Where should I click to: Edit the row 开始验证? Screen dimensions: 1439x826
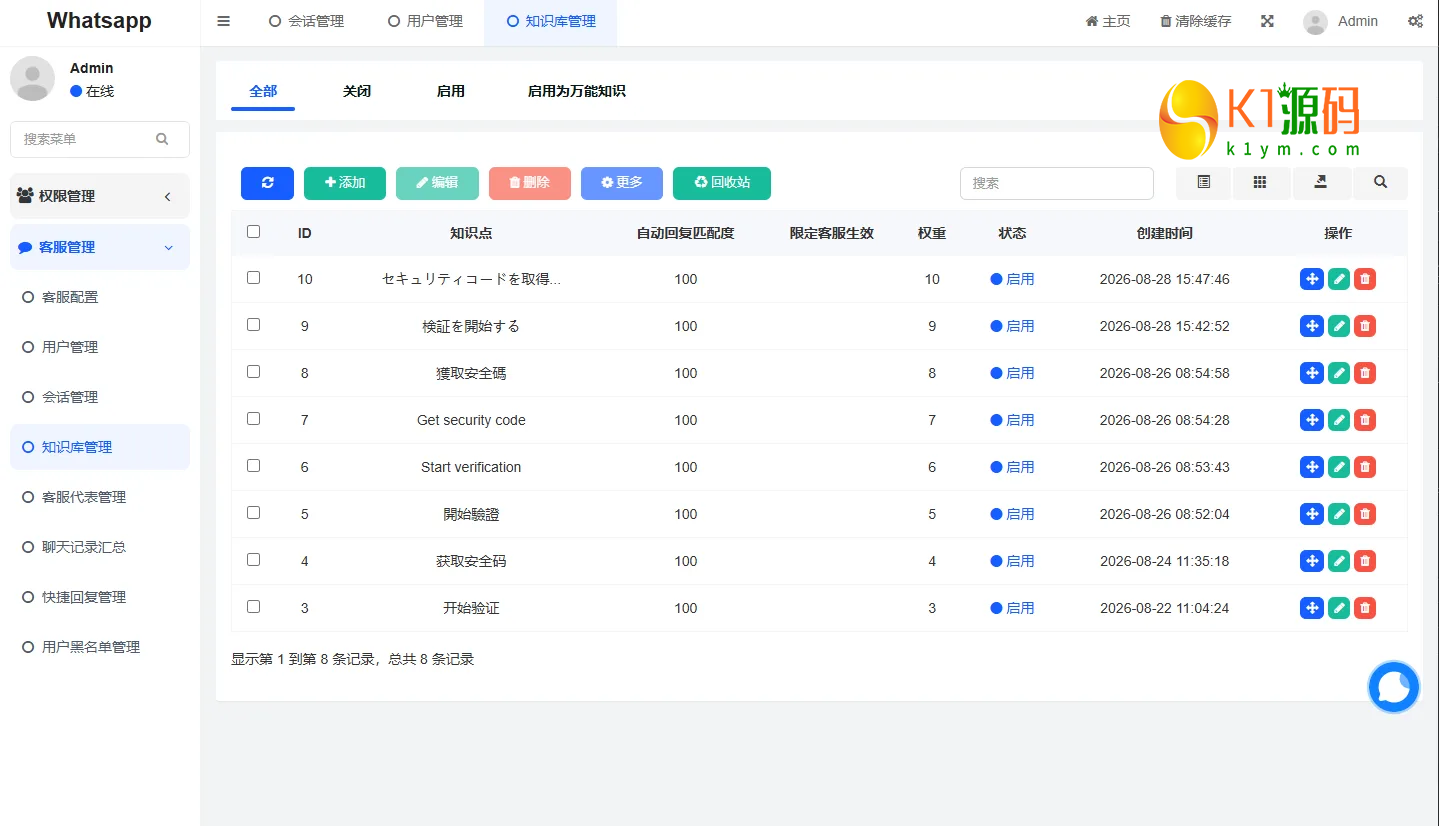1339,608
